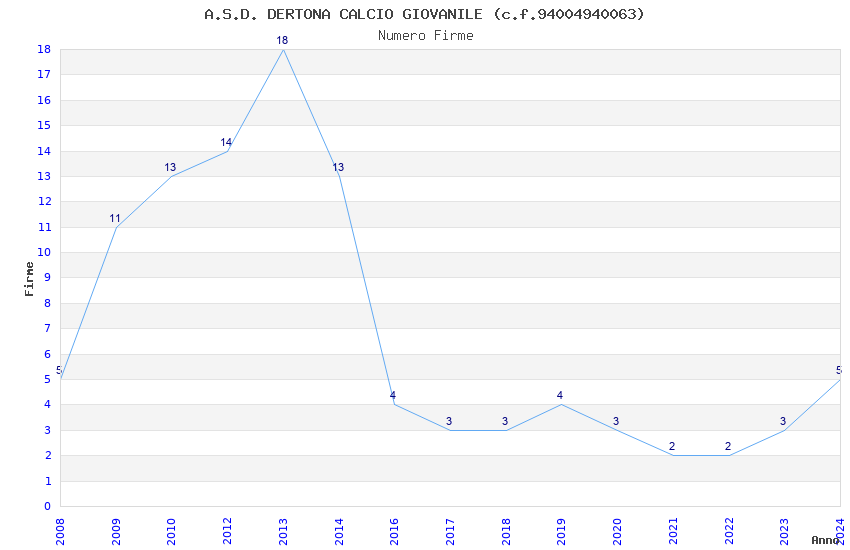Click the data label 5 above 2024
Image resolution: width=850 pixels, height=550 pixels.
[x=839, y=370]
